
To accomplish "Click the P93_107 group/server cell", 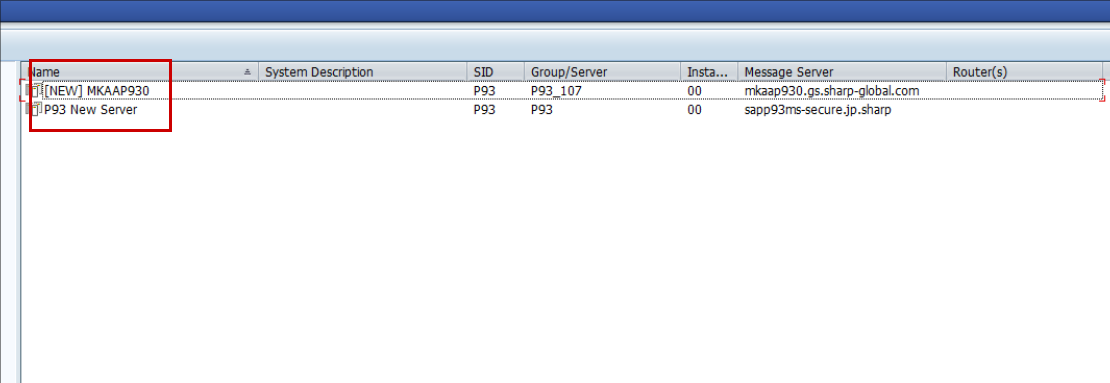I will point(556,91).
